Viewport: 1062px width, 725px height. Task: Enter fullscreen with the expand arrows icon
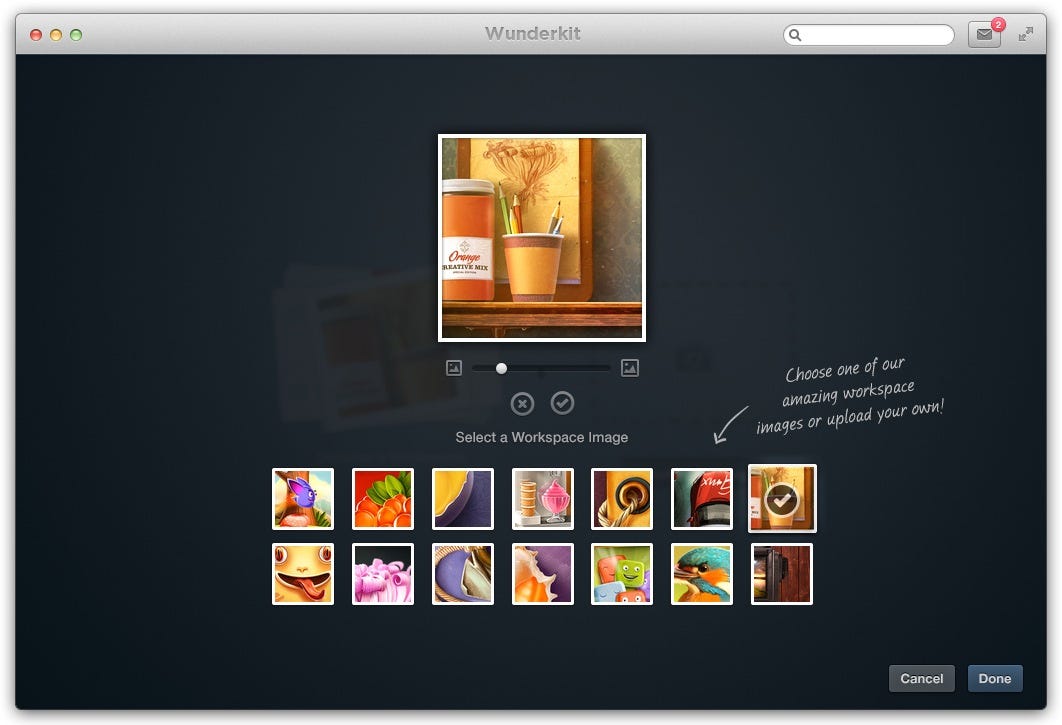point(1026,34)
